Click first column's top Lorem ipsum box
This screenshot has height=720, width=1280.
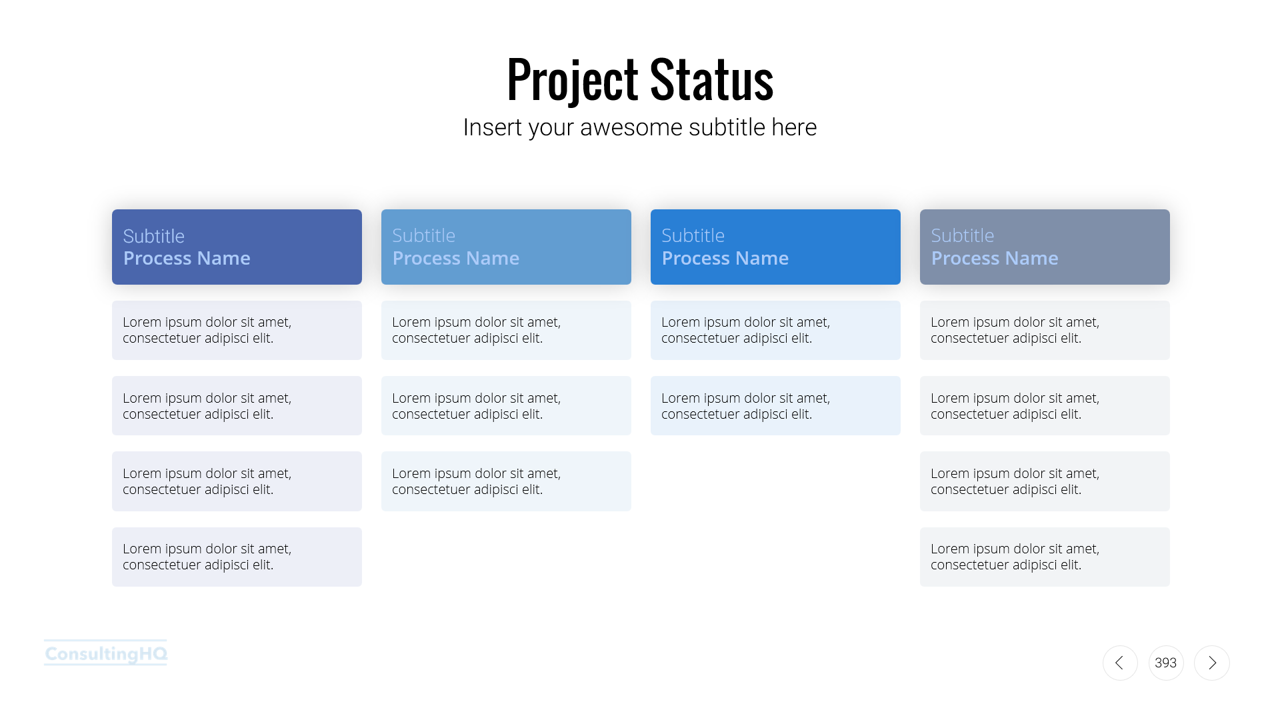(x=237, y=330)
